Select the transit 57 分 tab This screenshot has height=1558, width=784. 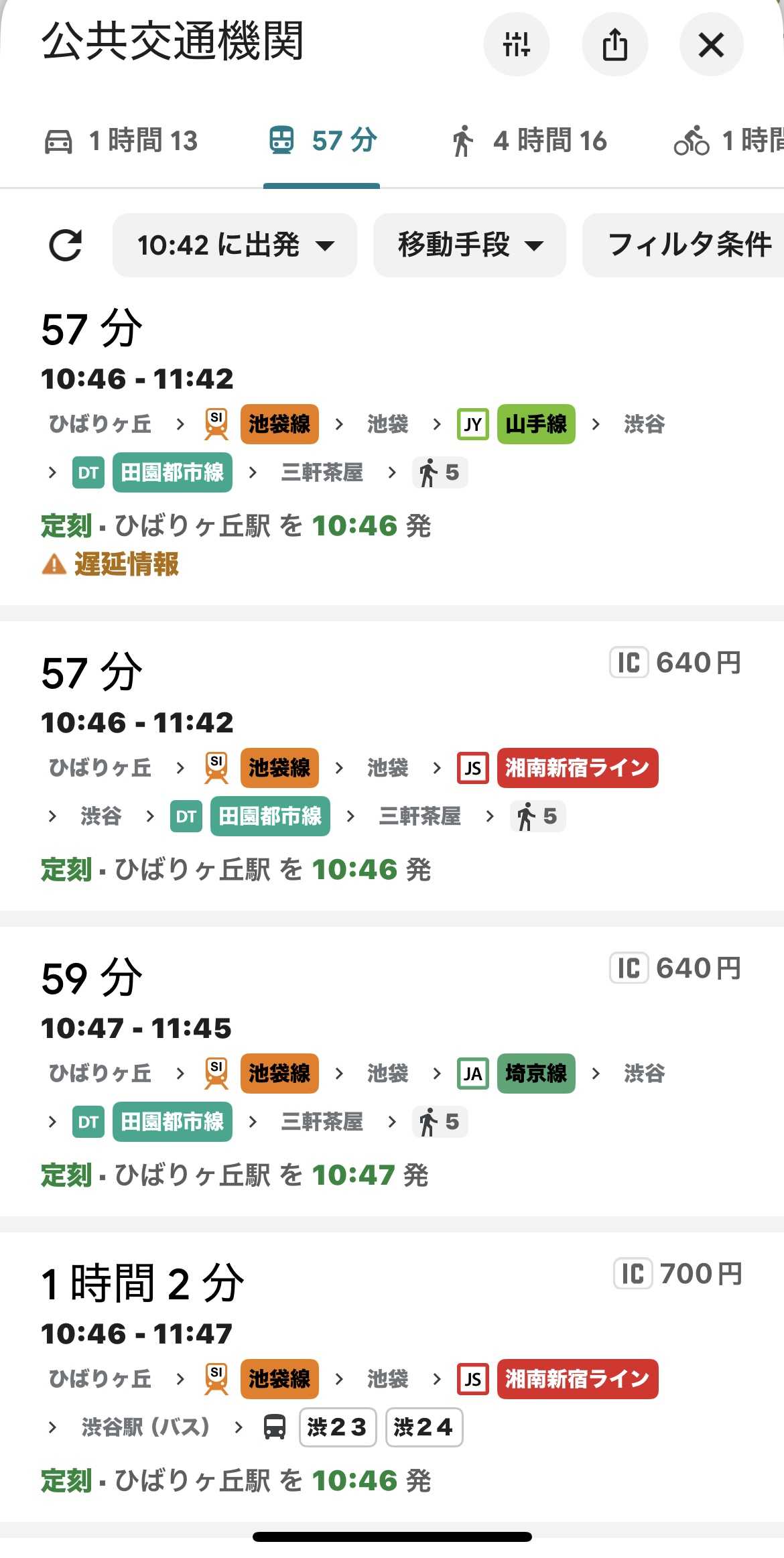point(322,141)
